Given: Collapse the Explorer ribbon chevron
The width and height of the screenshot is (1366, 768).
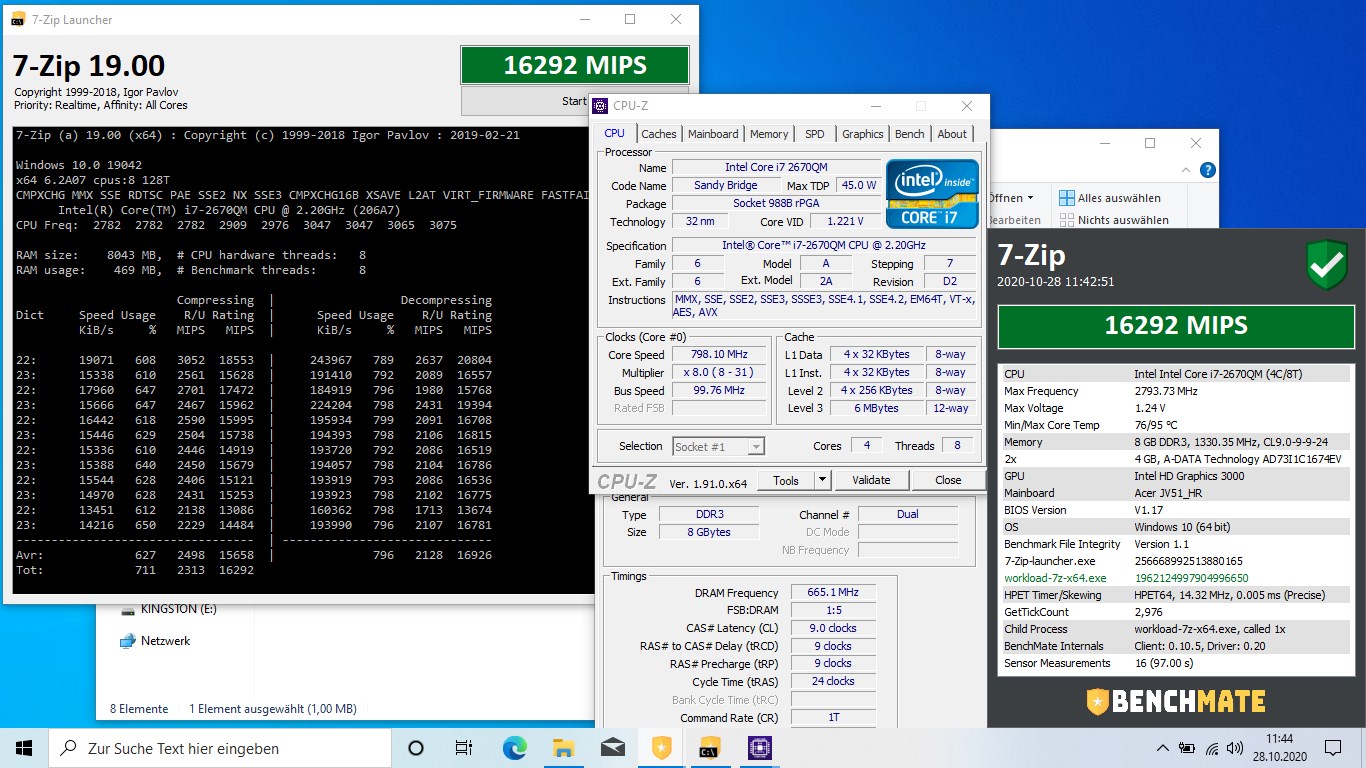Looking at the screenshot, I should click(x=1188, y=170).
